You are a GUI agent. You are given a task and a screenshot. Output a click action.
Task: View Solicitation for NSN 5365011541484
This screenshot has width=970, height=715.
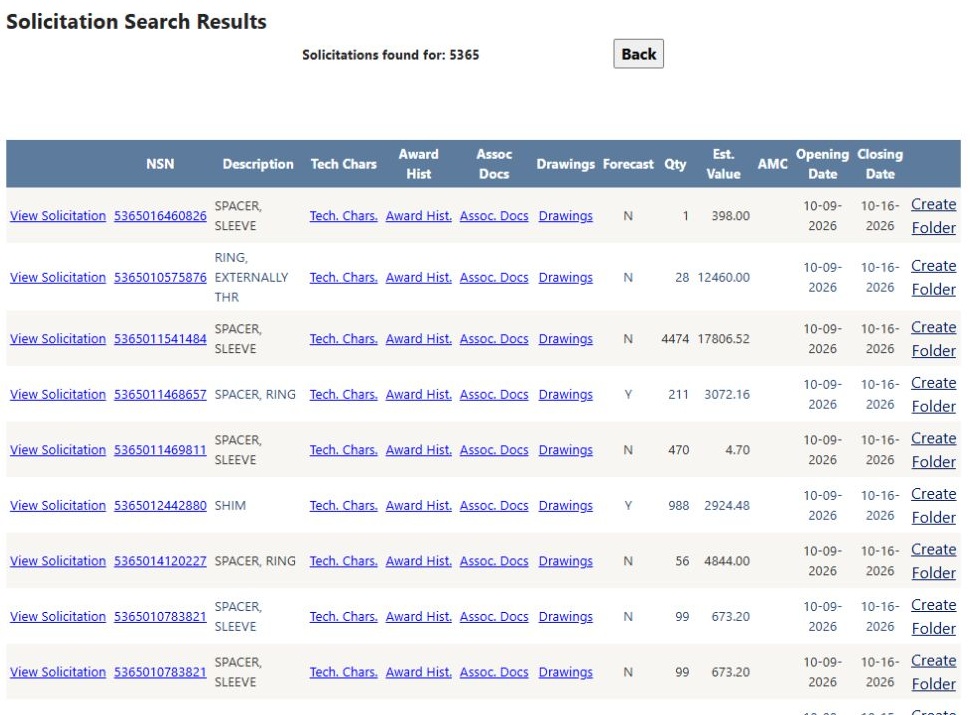[x=58, y=339]
